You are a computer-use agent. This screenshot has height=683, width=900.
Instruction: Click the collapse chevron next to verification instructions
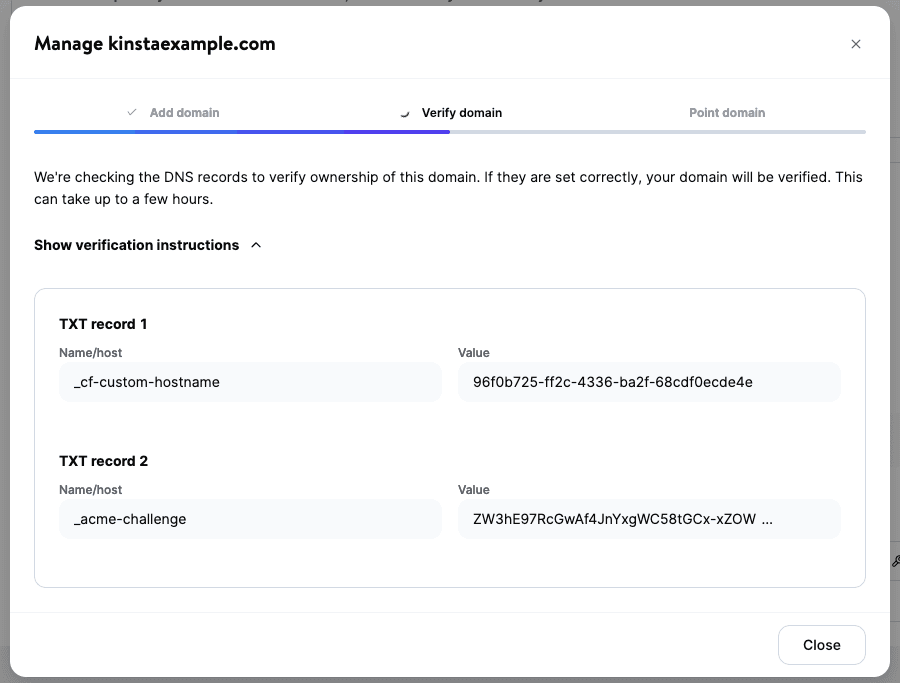pos(256,245)
